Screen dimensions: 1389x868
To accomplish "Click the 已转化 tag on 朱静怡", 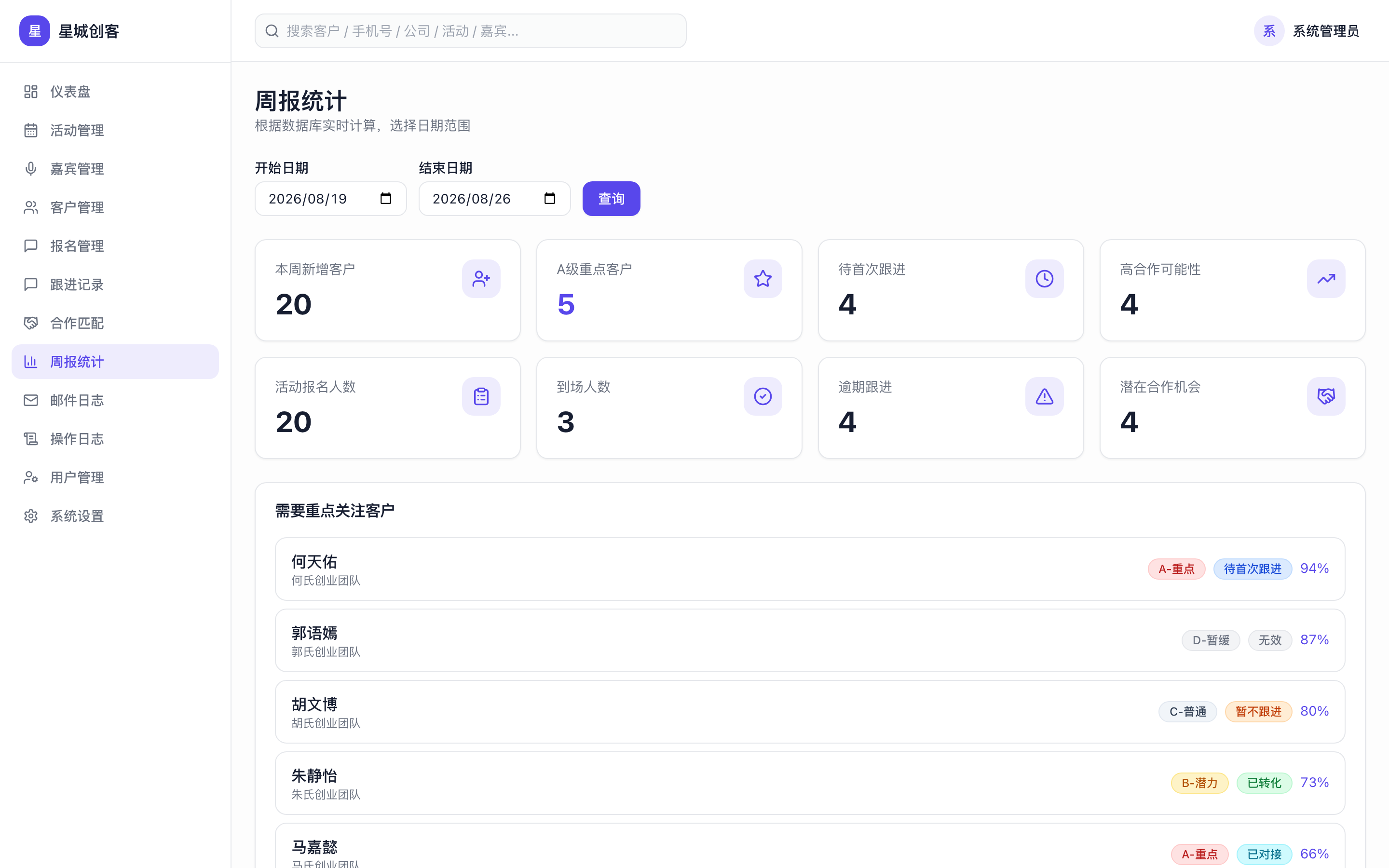I will tap(1264, 783).
